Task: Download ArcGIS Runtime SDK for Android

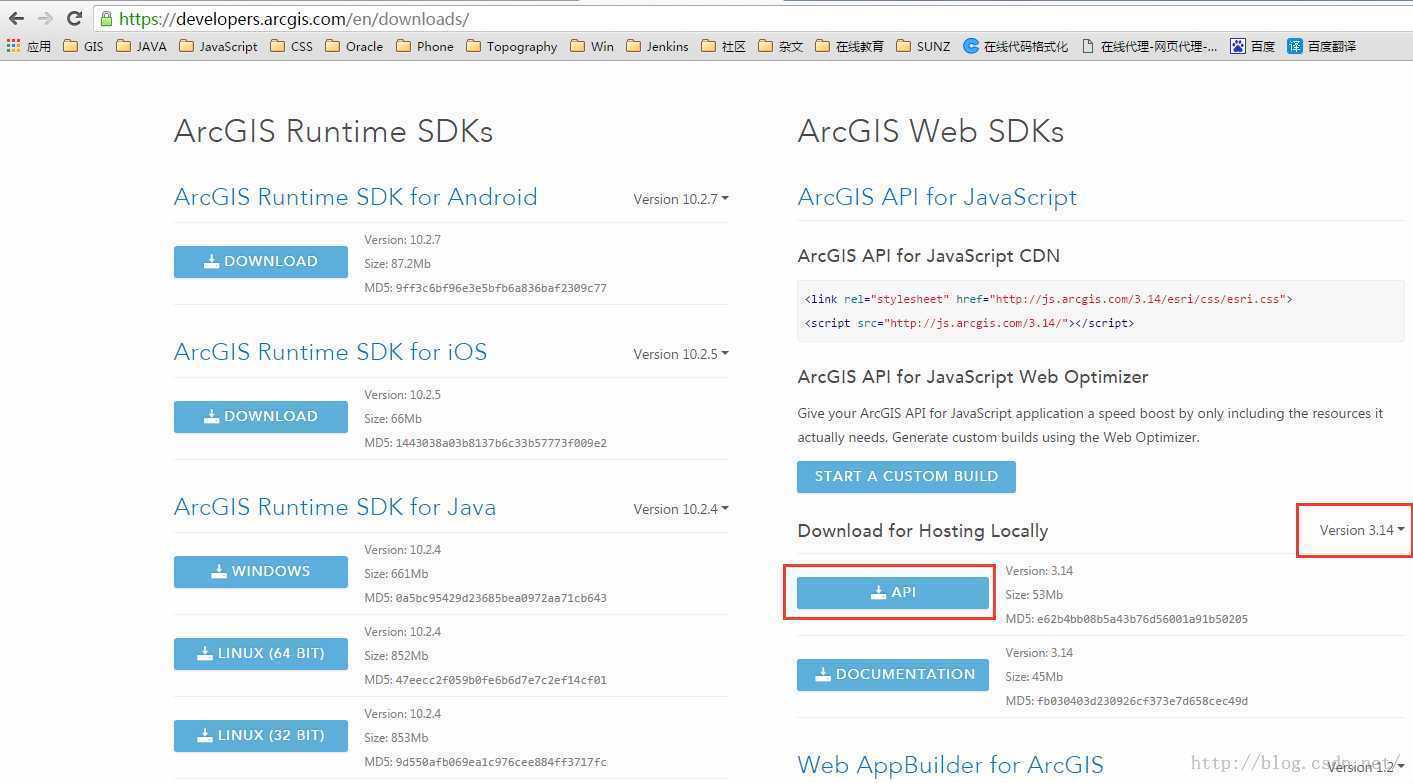Action: click(x=261, y=262)
